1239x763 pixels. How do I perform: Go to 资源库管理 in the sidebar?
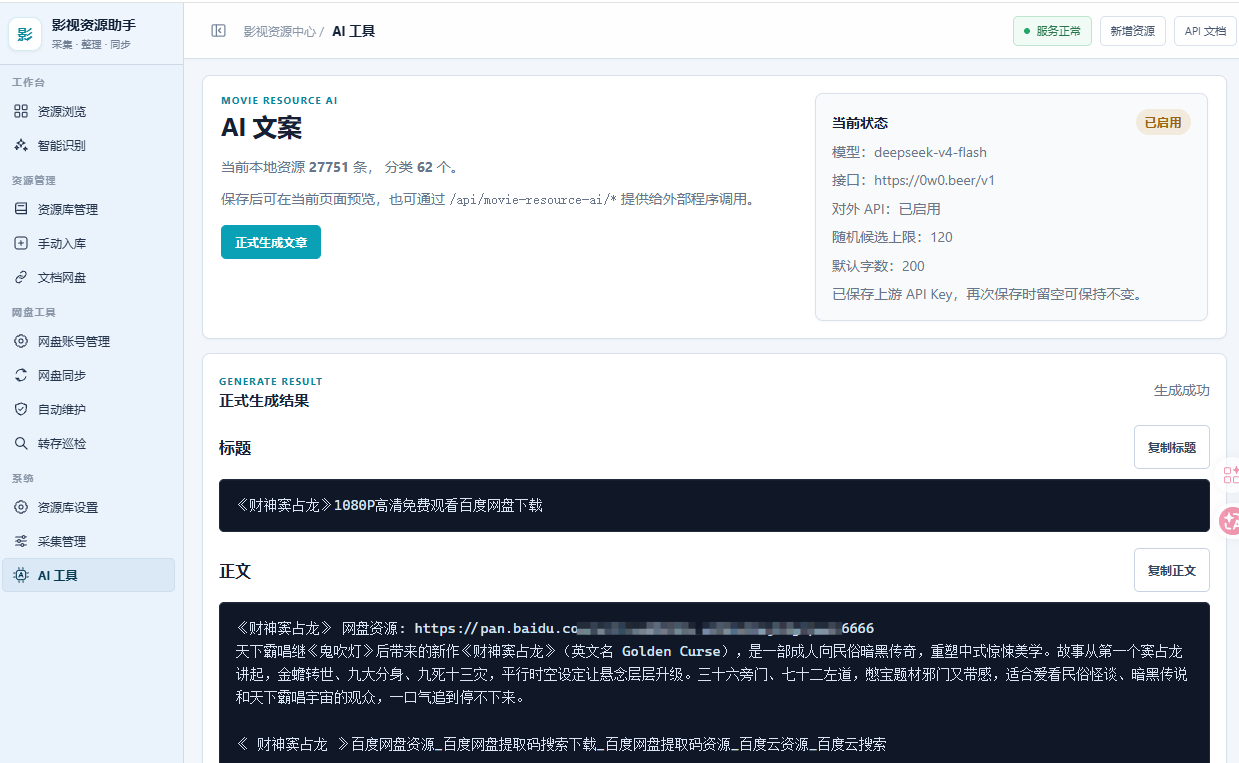tap(88, 209)
